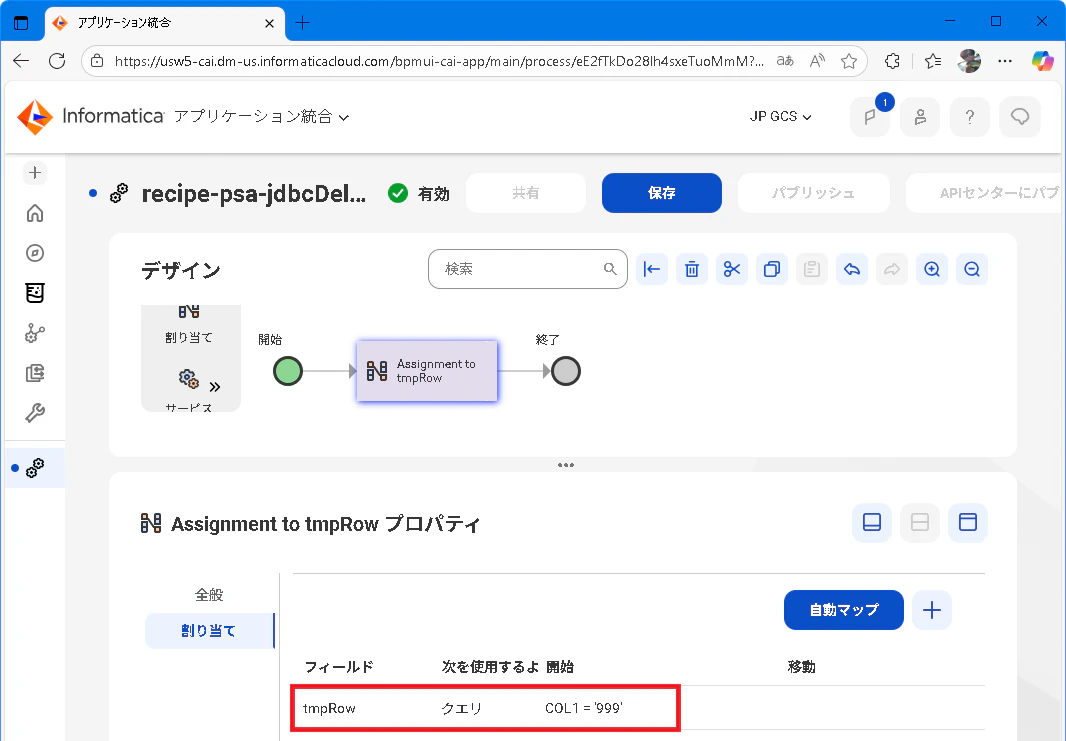Open browser settings three-dot menu
This screenshot has width=1066, height=741.
click(x=1005, y=61)
